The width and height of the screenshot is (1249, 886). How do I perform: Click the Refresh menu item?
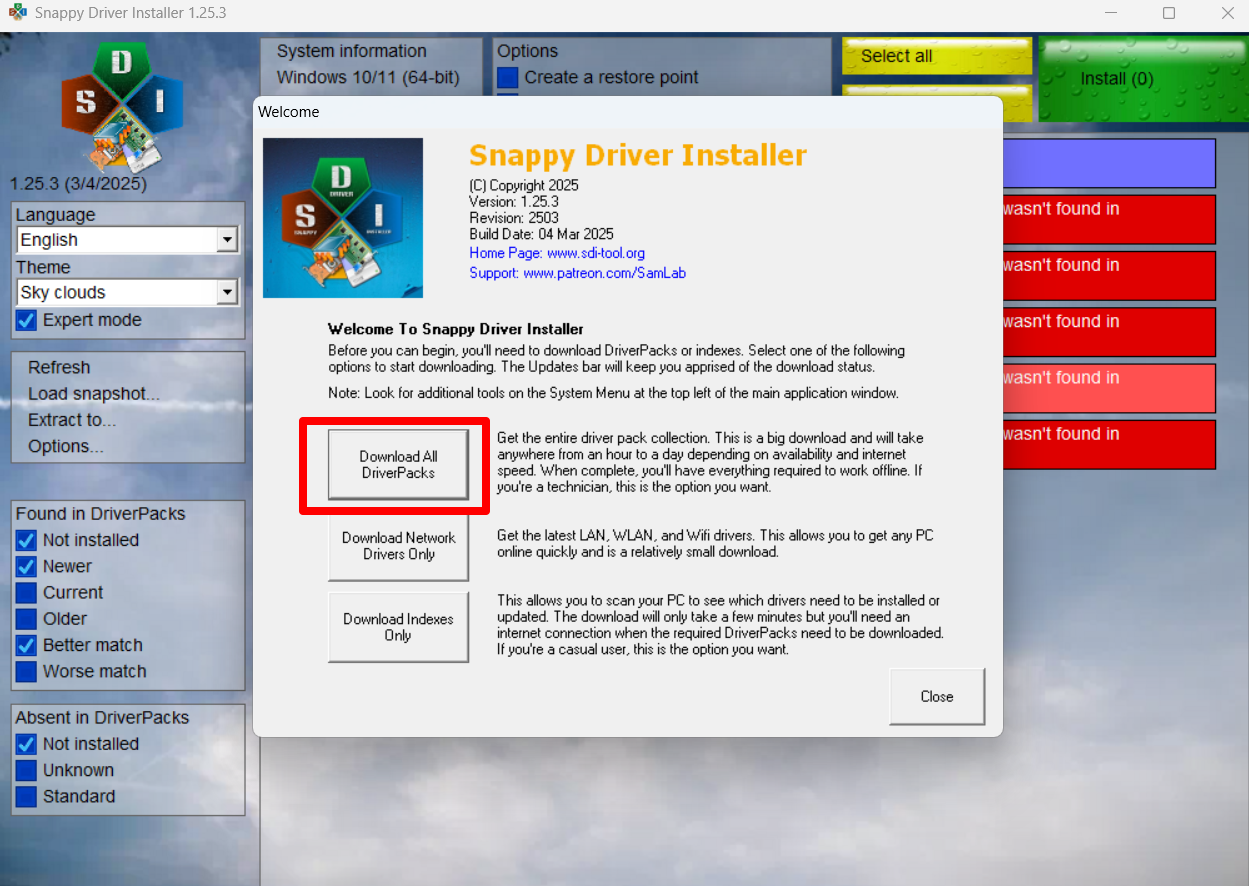[x=59, y=368]
